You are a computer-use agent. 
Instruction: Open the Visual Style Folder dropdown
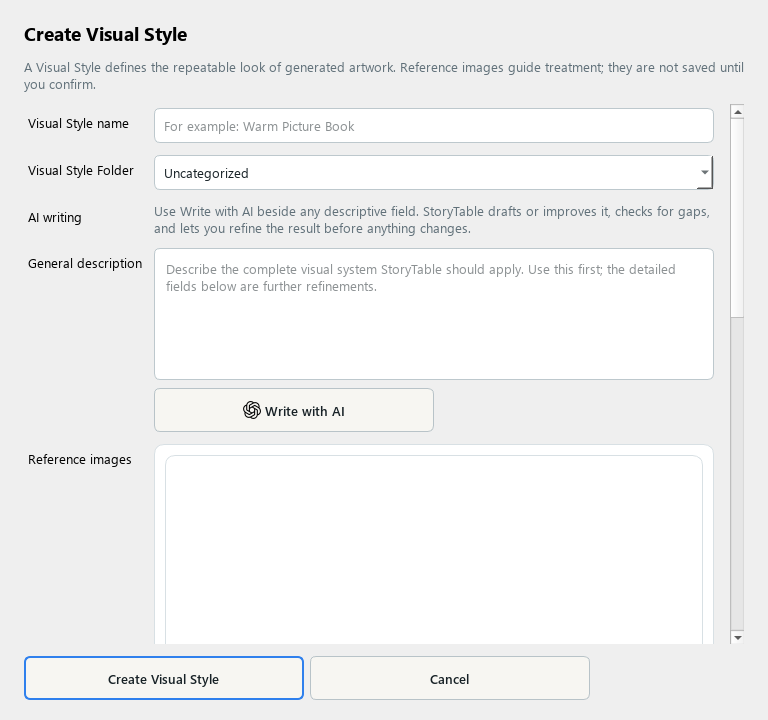[x=433, y=173]
